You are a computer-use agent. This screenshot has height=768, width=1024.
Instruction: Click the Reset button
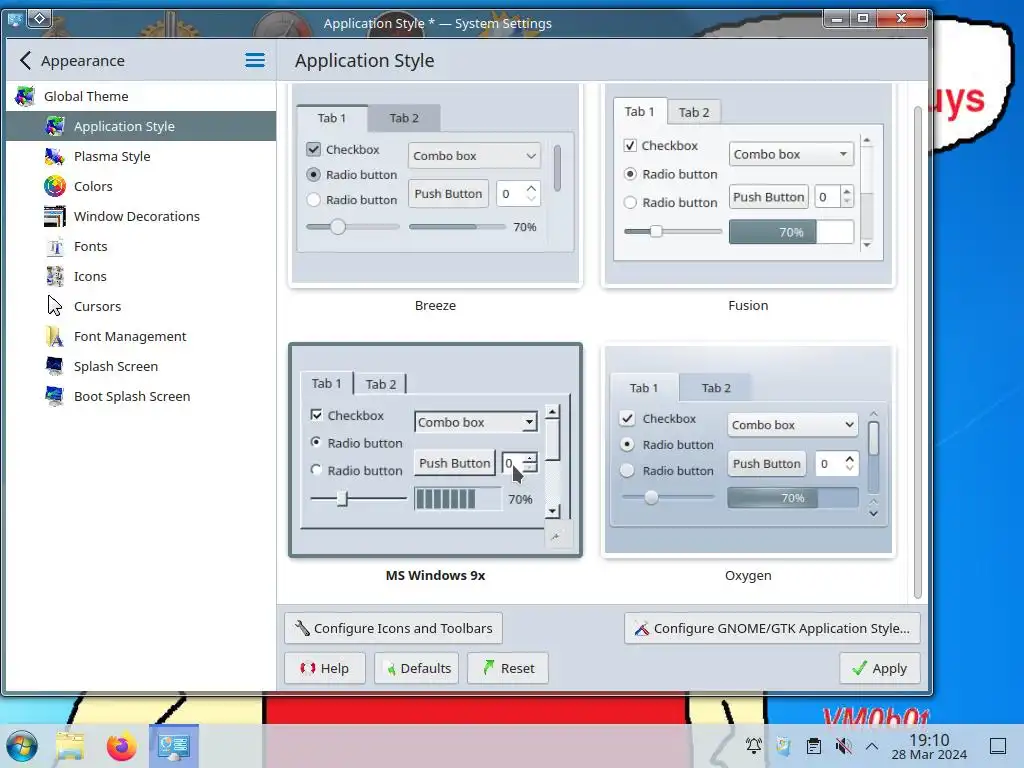coord(508,668)
